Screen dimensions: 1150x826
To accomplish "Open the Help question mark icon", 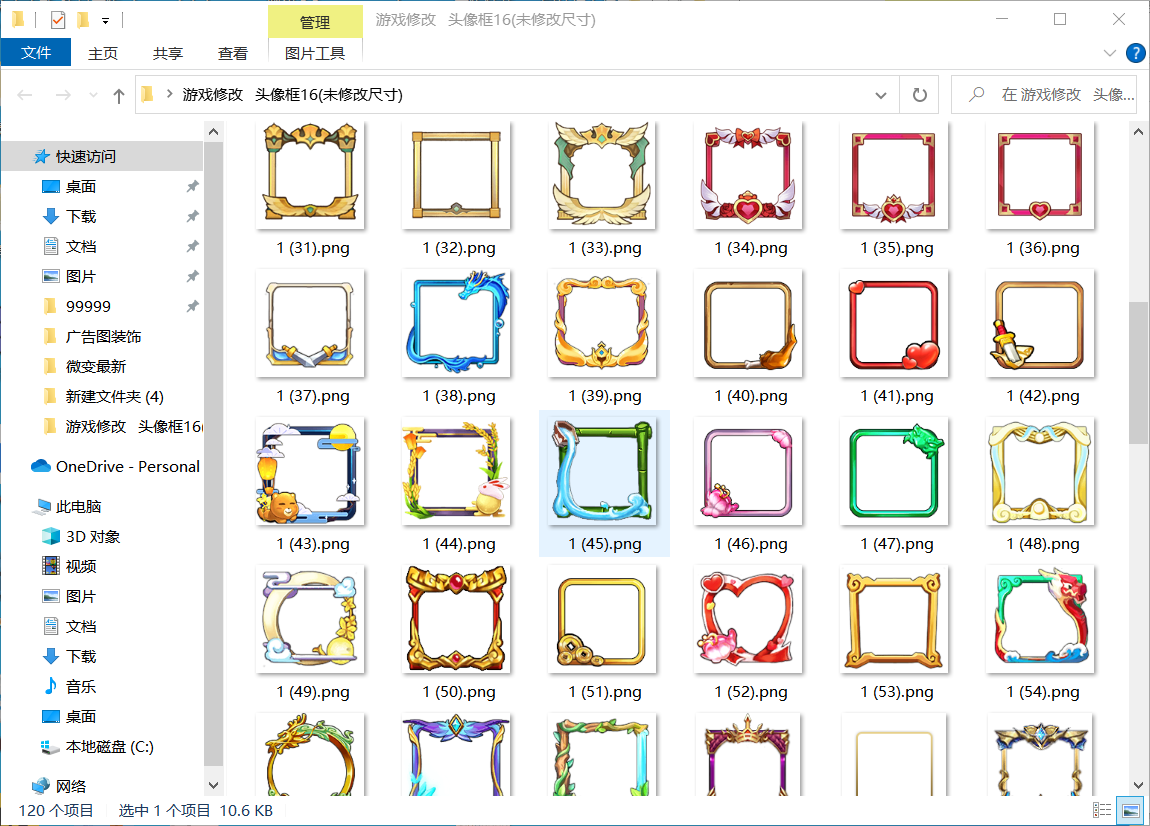I will coord(1135,53).
